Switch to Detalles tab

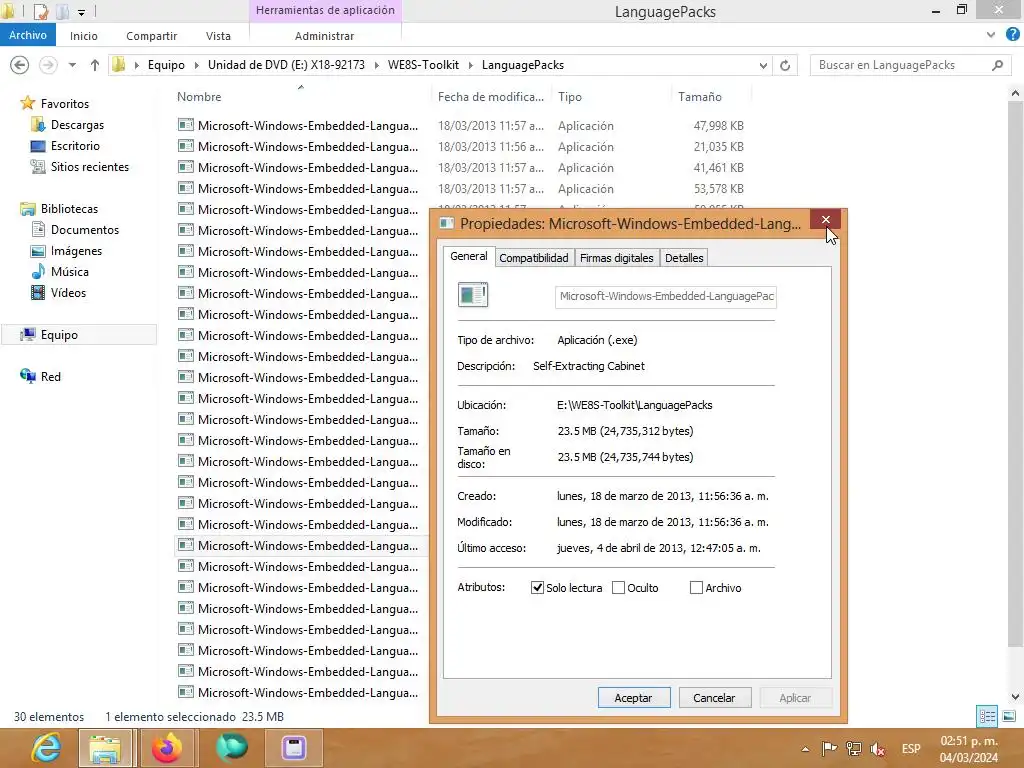click(x=684, y=258)
